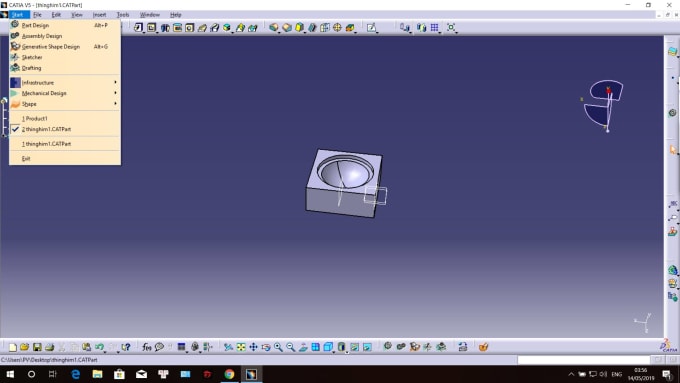
Task: Open the Pad sub-toolbar arrow
Action: pyautogui.click(x=143, y=32)
